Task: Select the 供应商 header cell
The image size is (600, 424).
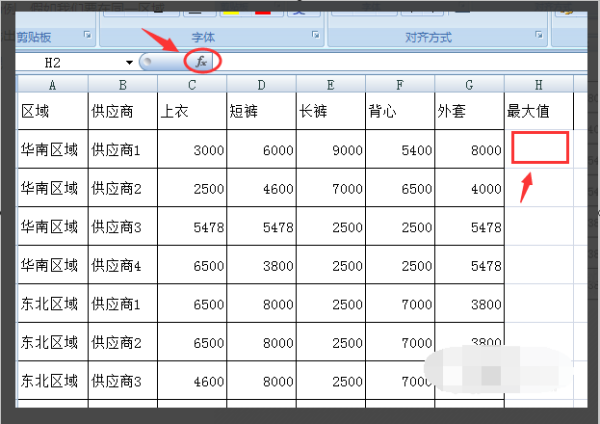Action: [123, 111]
